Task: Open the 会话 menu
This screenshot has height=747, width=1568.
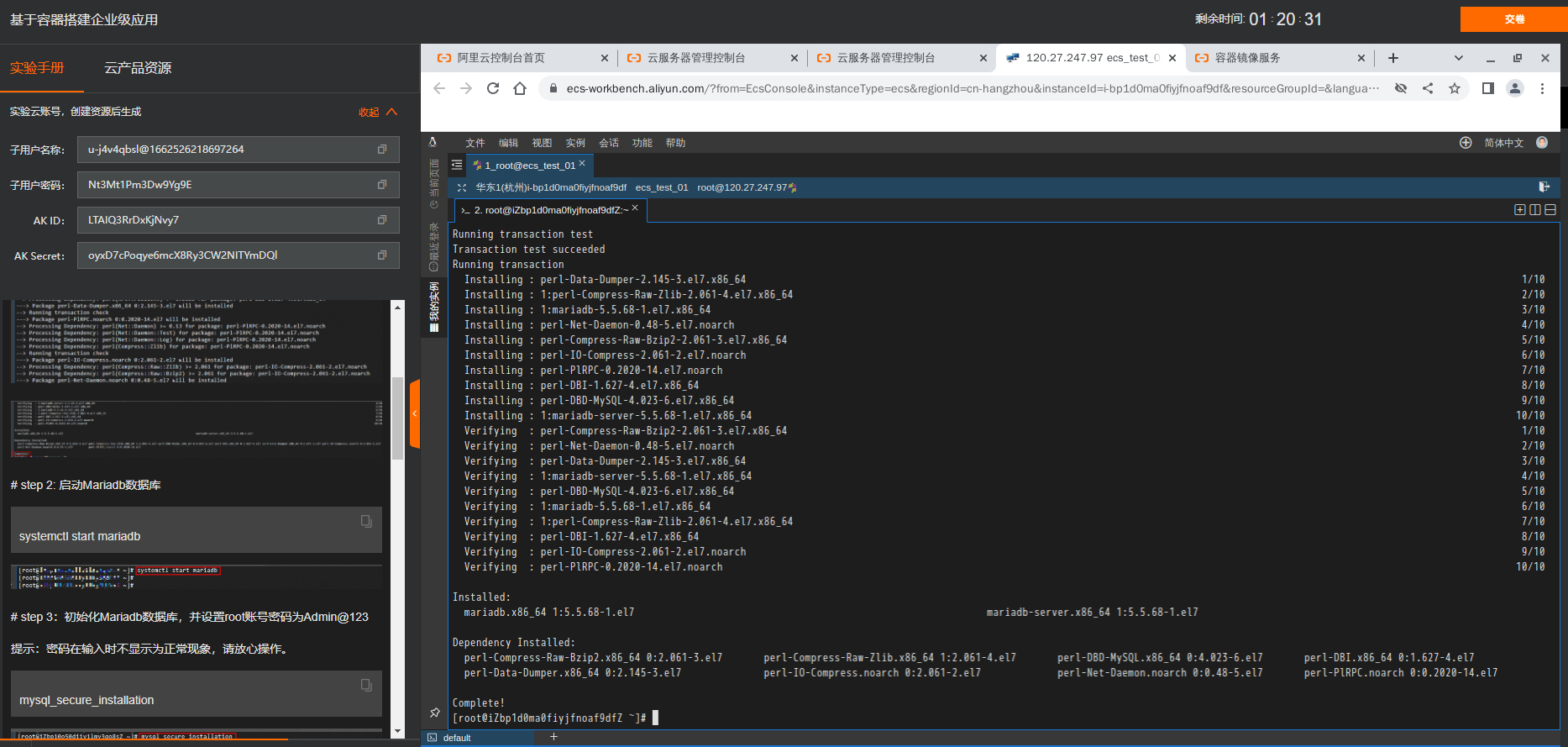Action: (609, 143)
